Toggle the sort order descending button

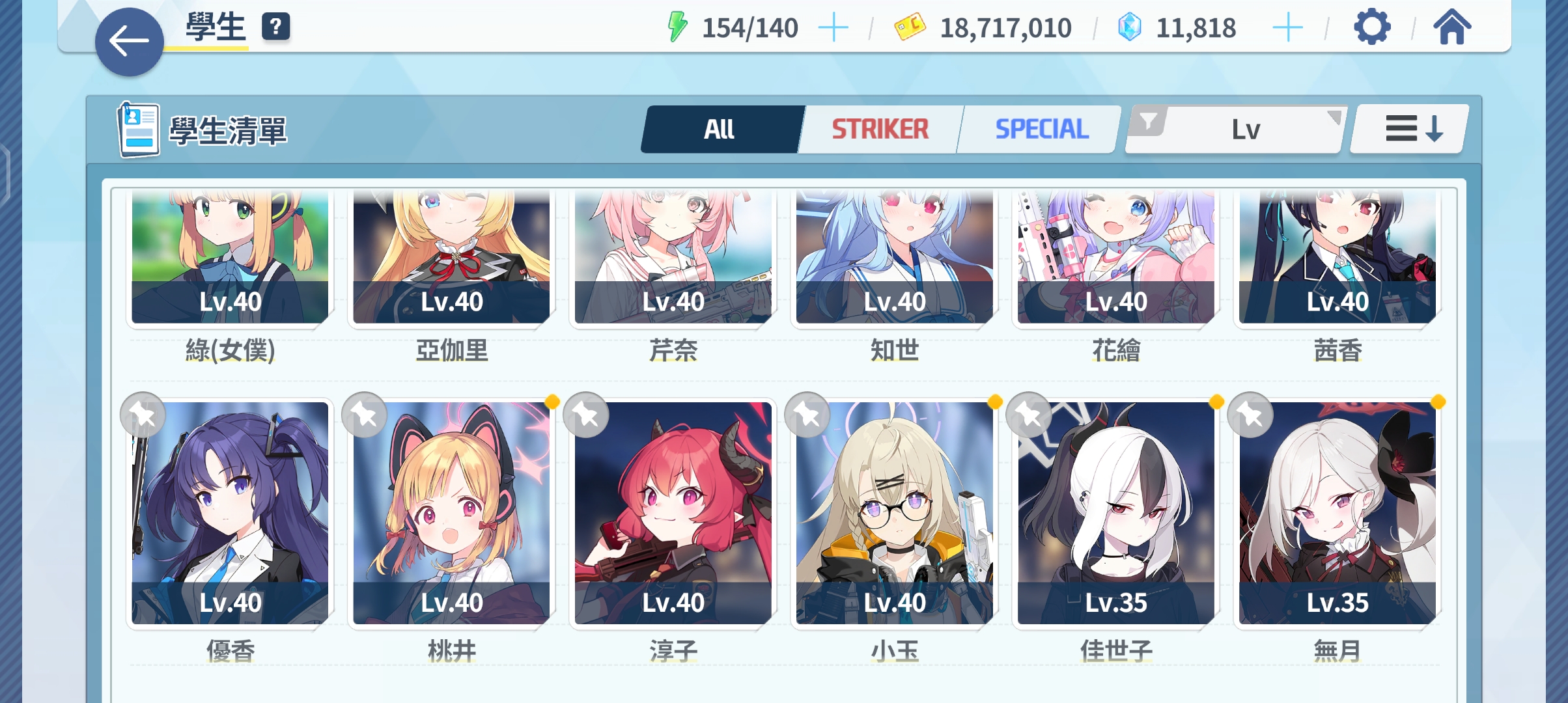click(1410, 129)
